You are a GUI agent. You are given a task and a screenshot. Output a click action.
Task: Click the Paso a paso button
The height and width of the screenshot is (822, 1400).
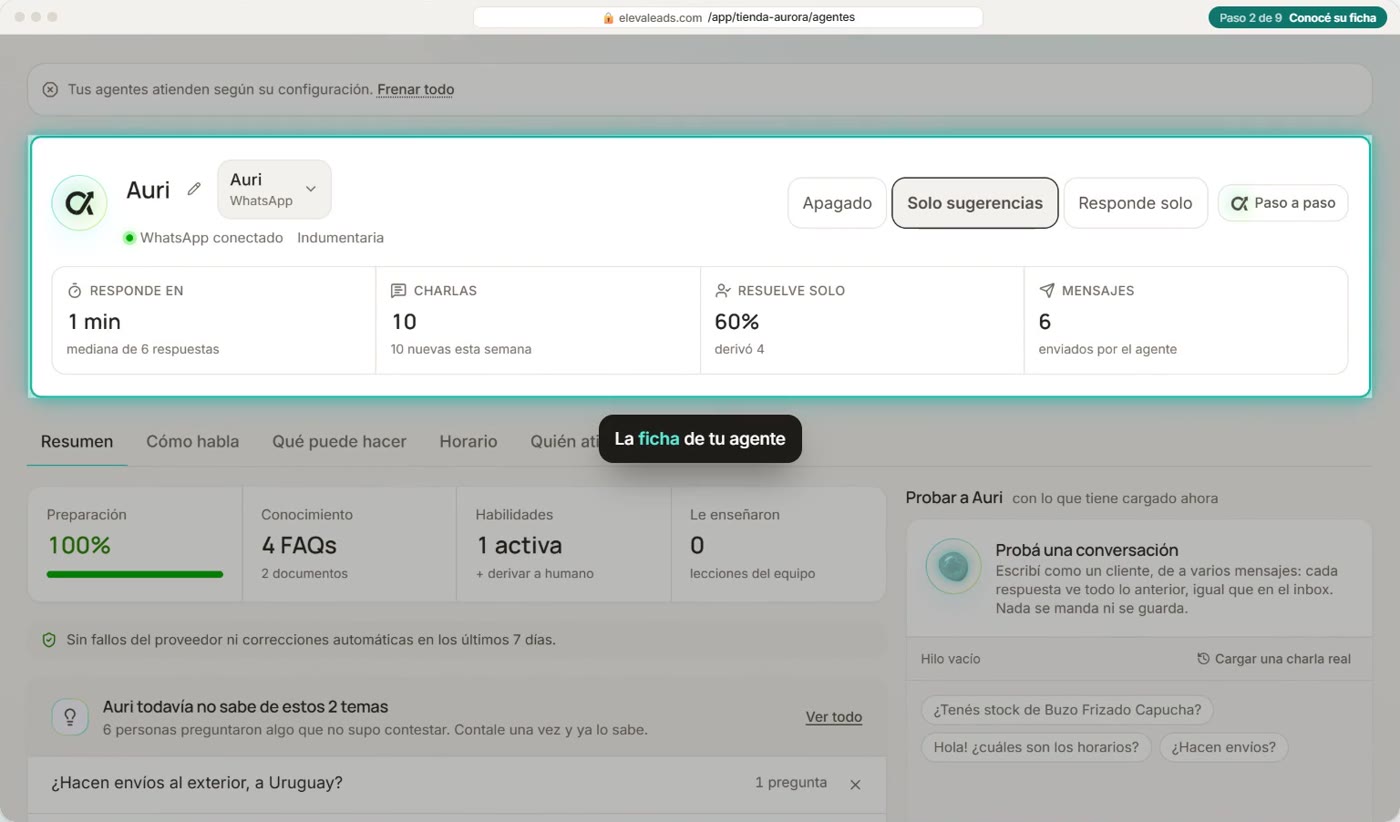pyautogui.click(x=1283, y=203)
